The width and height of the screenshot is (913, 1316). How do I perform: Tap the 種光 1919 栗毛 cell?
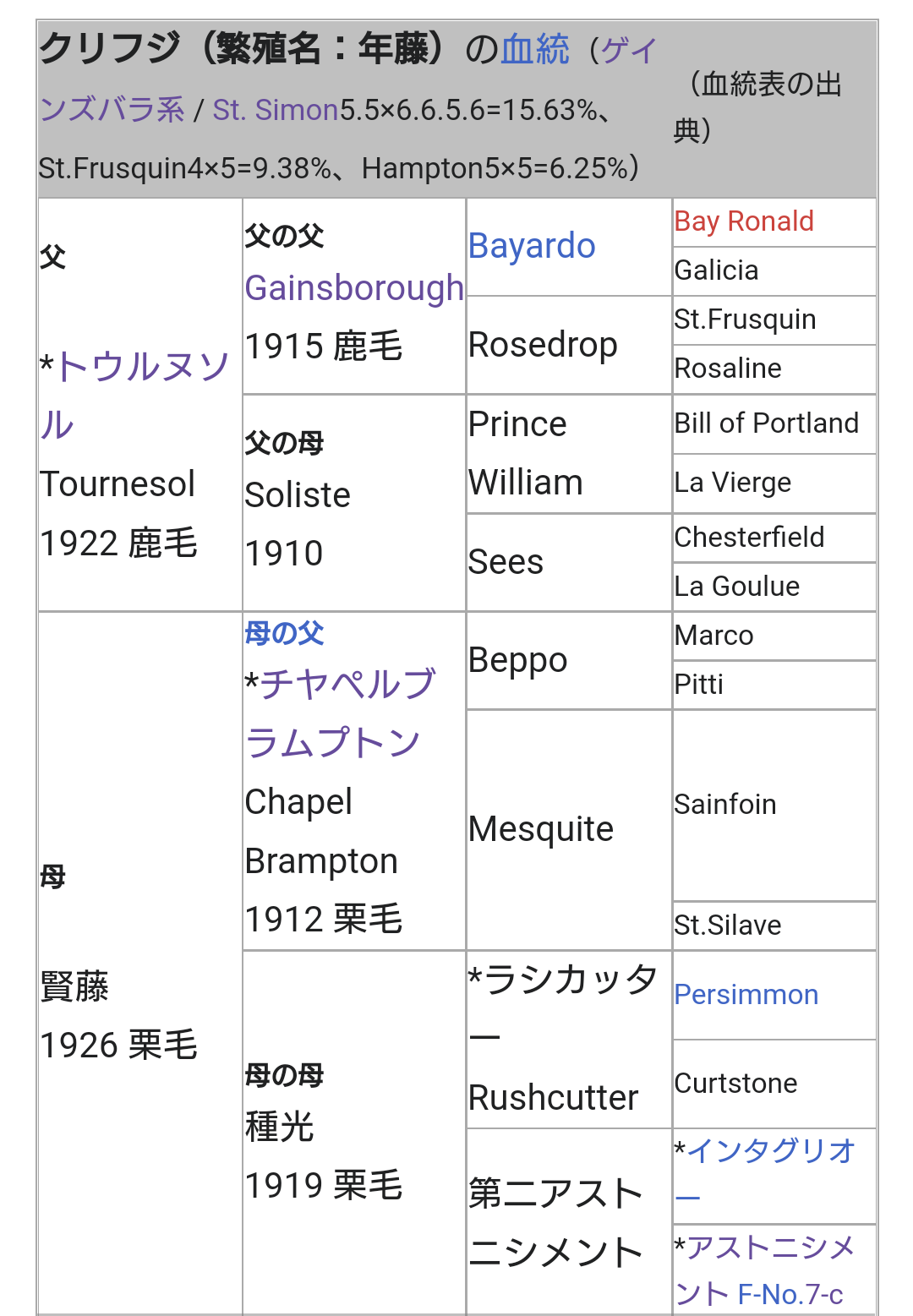point(323,1156)
